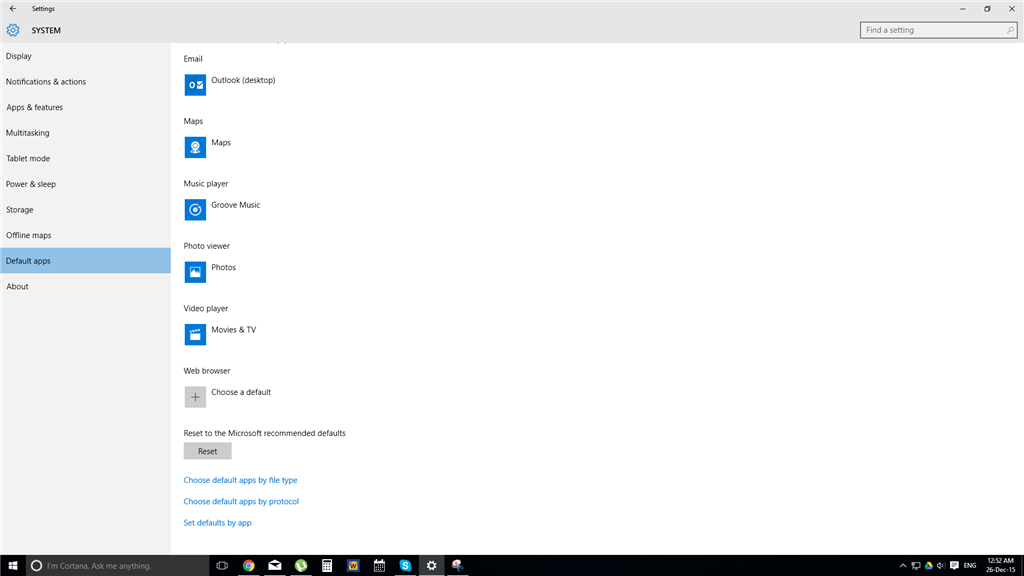Screen dimensions: 1024x576
Task: Choose a default web browser plus icon
Action: click(x=195, y=396)
